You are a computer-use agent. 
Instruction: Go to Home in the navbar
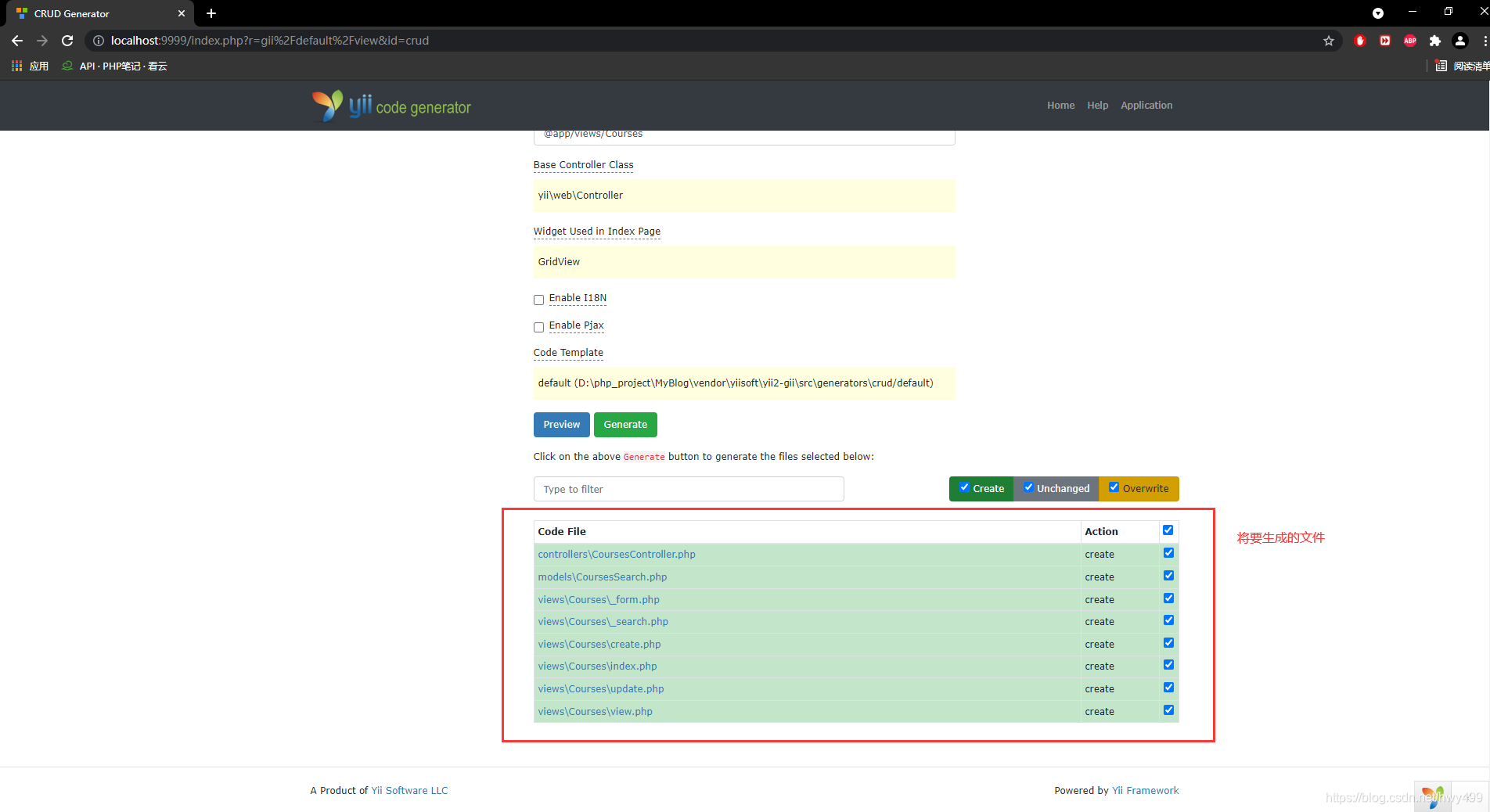(1060, 105)
